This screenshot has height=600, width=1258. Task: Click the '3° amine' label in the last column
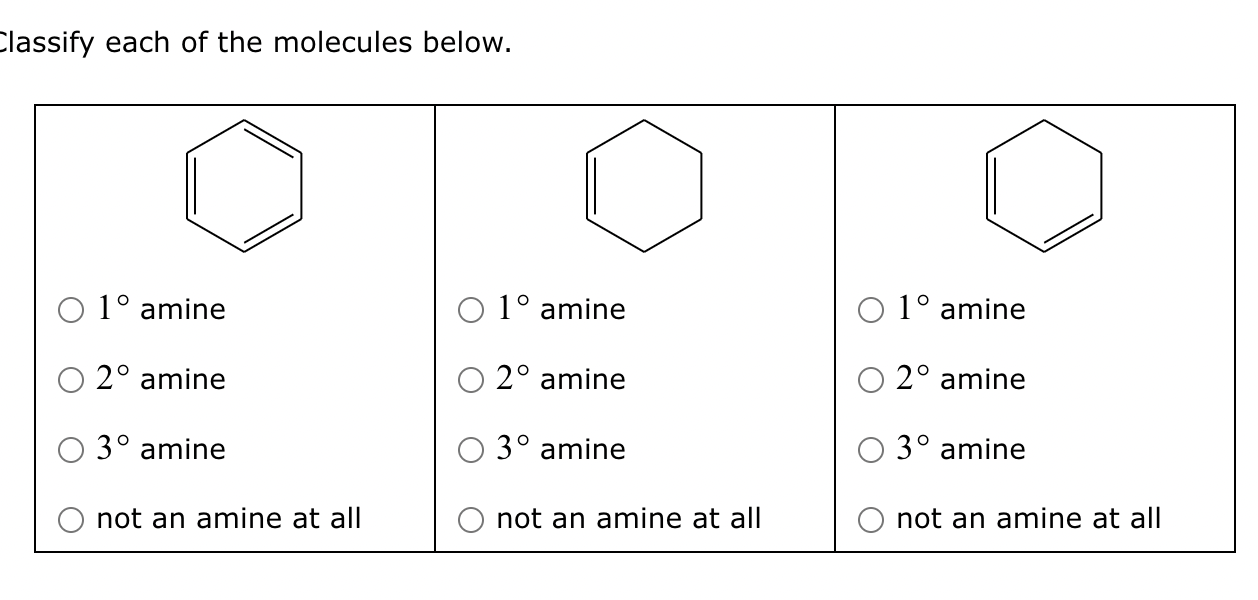tap(960, 449)
